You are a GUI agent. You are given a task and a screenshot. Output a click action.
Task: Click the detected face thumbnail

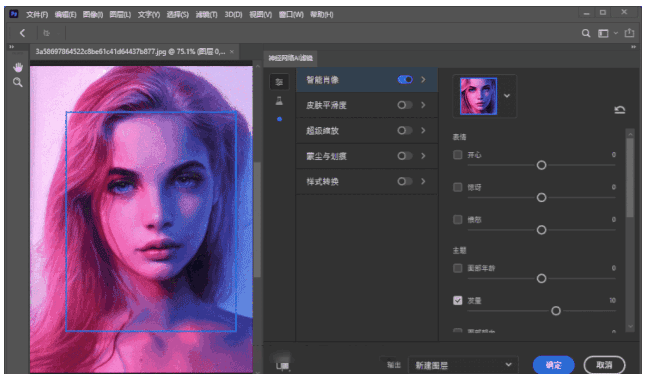[478, 96]
